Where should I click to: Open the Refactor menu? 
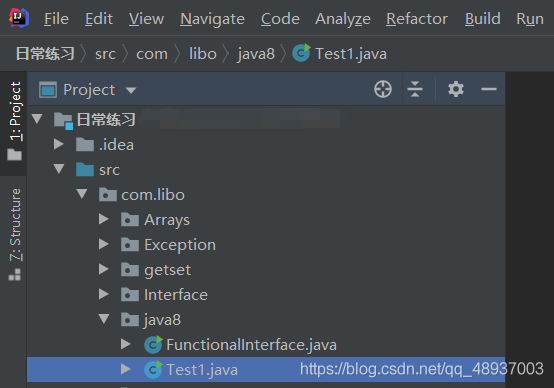(417, 19)
